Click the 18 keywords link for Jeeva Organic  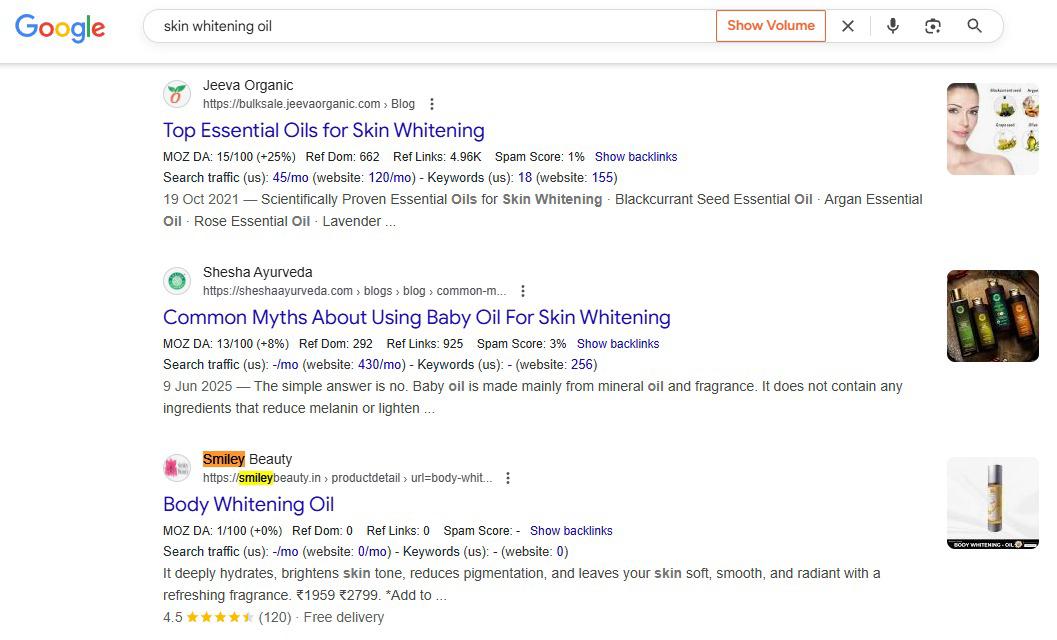click(524, 177)
